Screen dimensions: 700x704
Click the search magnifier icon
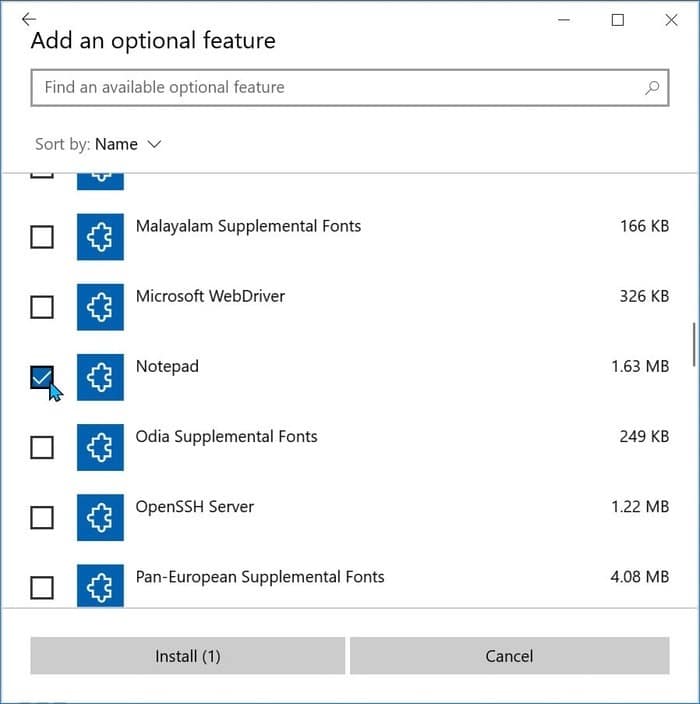point(652,88)
